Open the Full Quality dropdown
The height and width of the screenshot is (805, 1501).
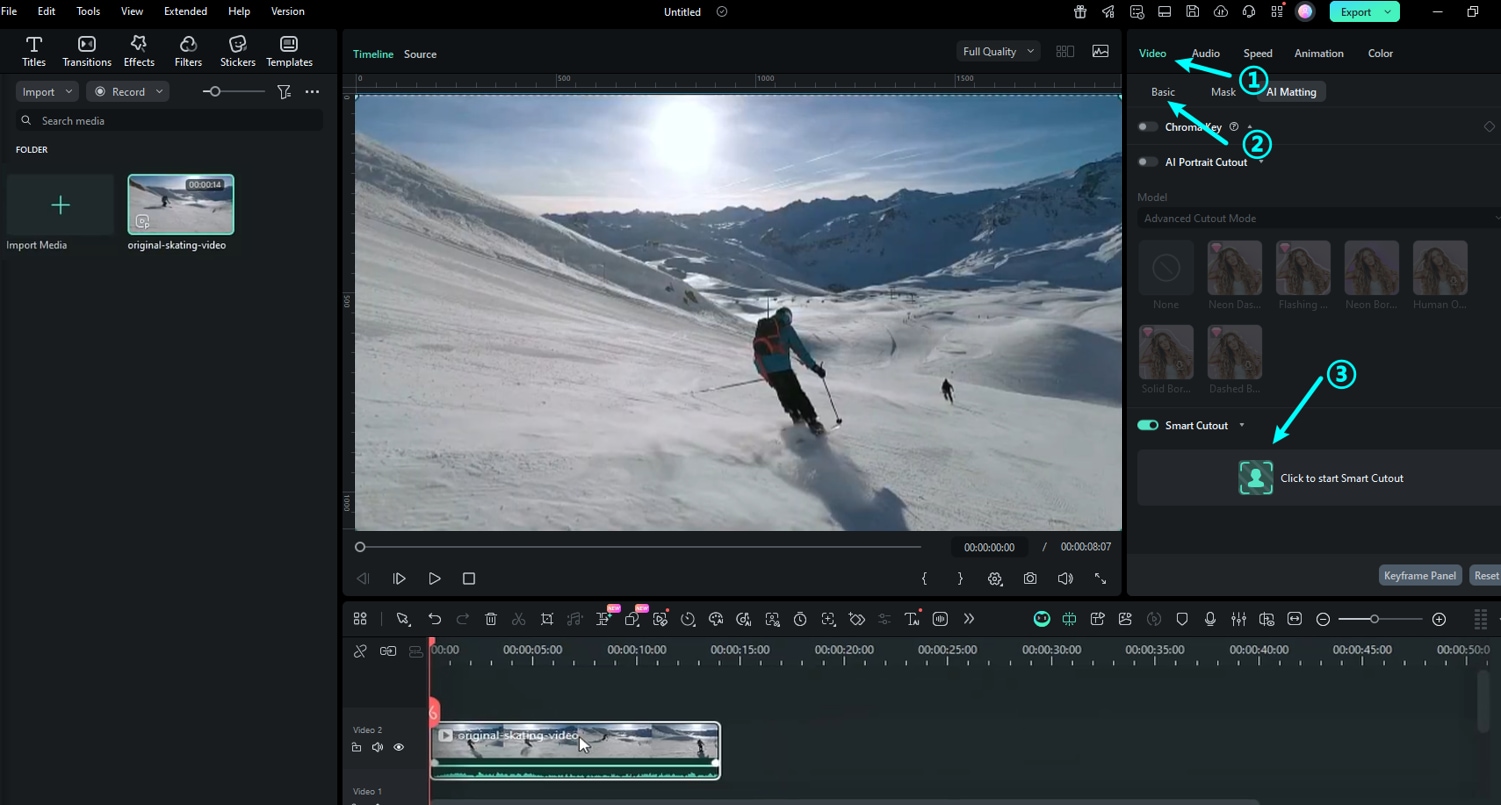click(x=998, y=51)
